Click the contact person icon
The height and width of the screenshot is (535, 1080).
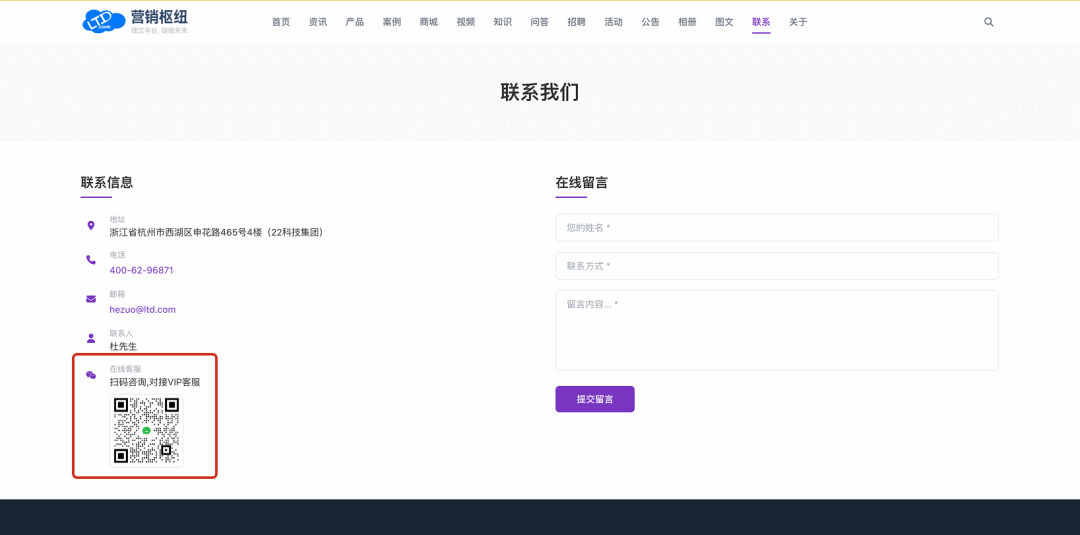[x=91, y=338]
